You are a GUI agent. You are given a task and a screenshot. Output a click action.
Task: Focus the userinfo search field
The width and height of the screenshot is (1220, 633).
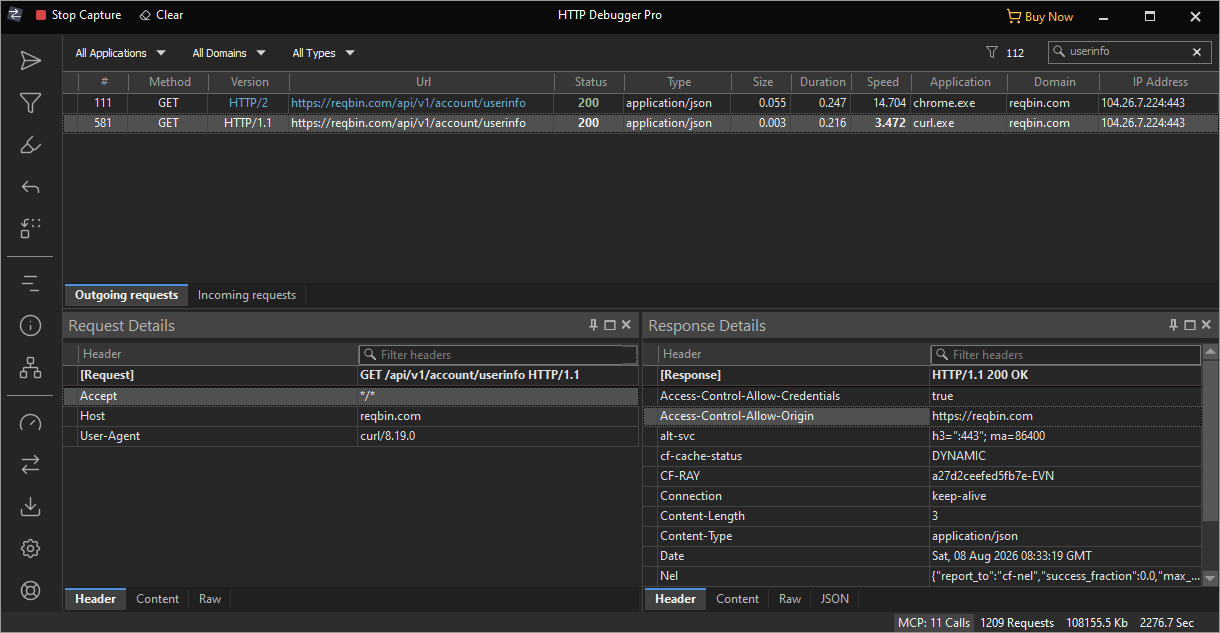[1127, 52]
